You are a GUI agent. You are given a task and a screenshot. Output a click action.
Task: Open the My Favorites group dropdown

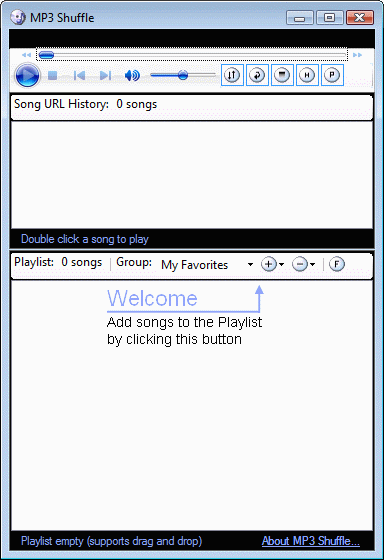207,265
